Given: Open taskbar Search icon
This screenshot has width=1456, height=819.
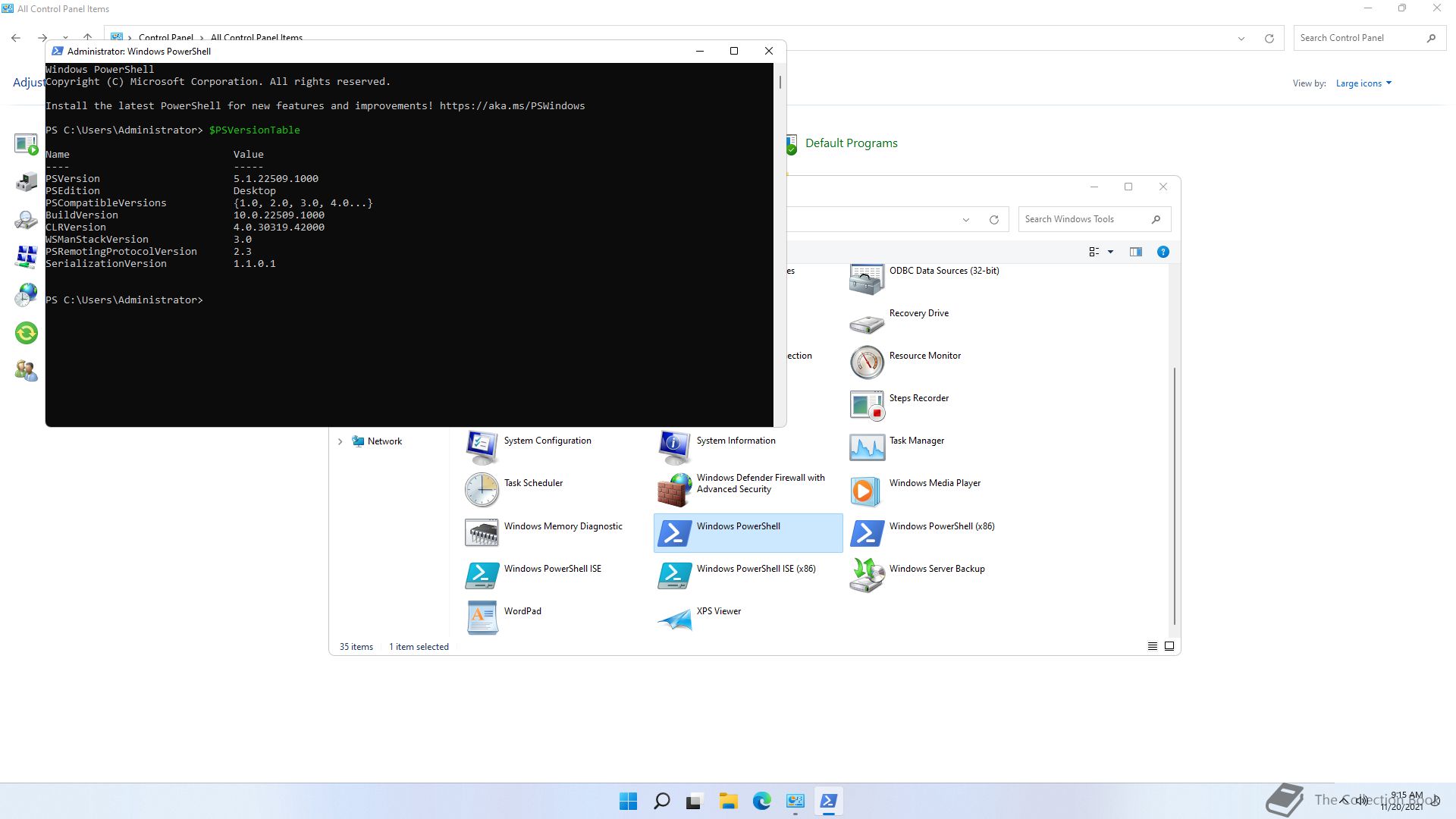Looking at the screenshot, I should click(661, 802).
